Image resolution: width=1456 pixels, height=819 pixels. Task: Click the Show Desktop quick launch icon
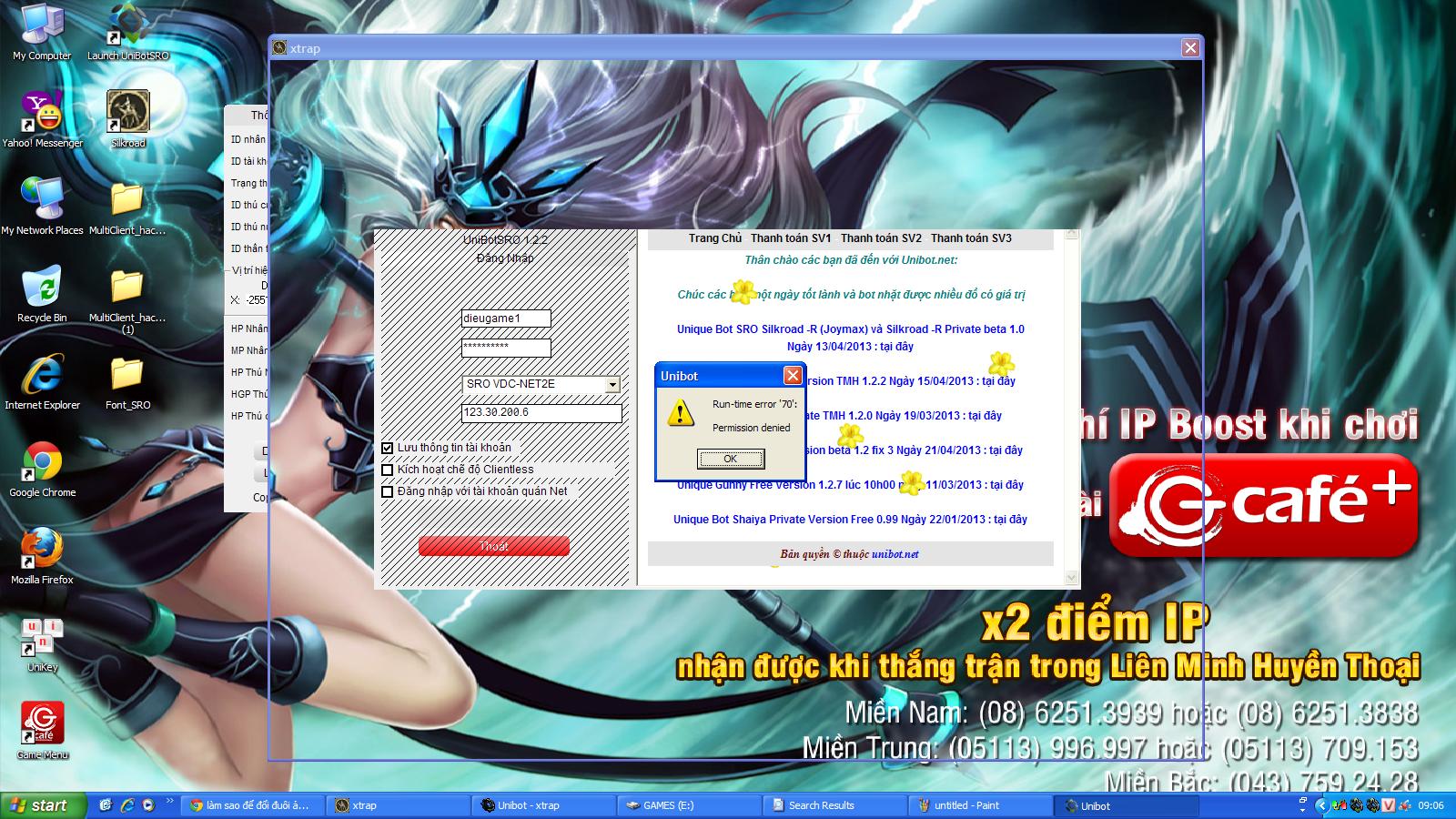[106, 805]
